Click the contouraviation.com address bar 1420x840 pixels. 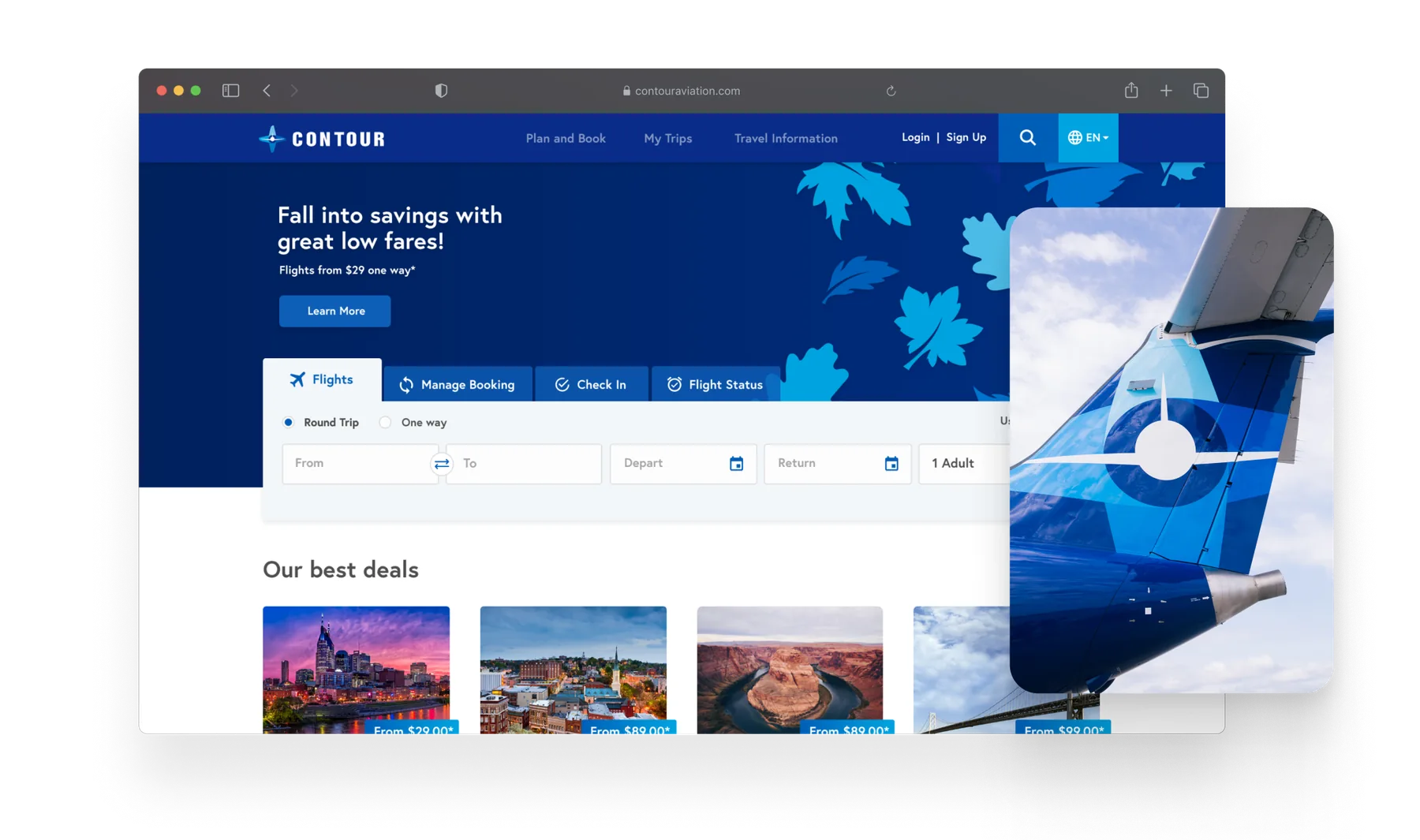pos(682,91)
